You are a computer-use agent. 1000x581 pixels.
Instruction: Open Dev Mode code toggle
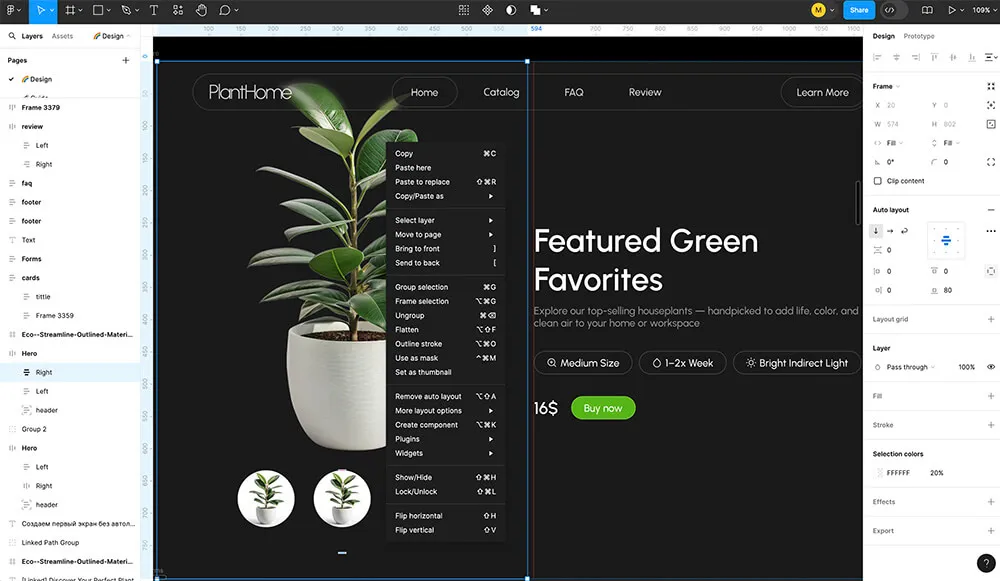point(890,10)
